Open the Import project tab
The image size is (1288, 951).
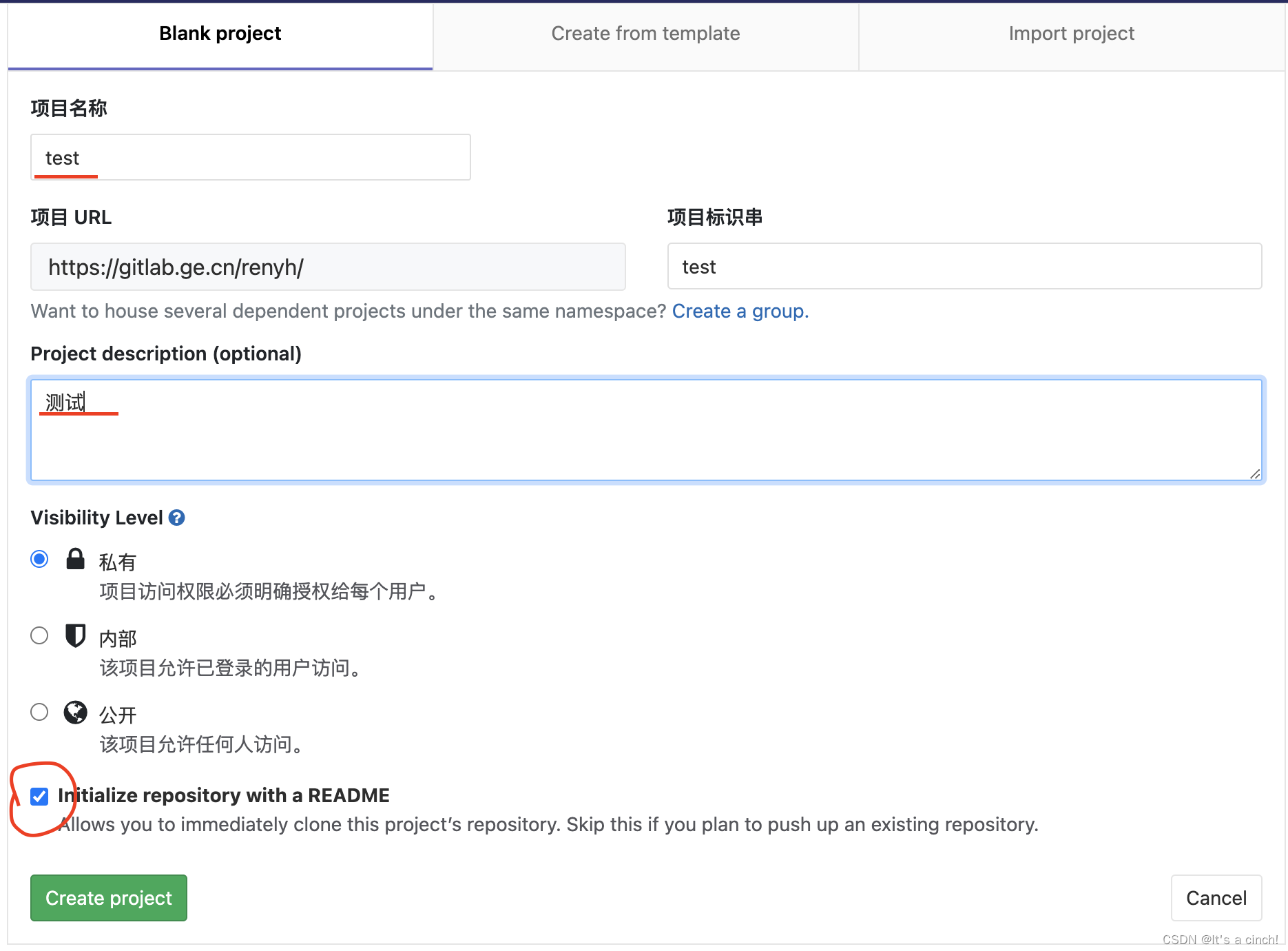point(1071,32)
